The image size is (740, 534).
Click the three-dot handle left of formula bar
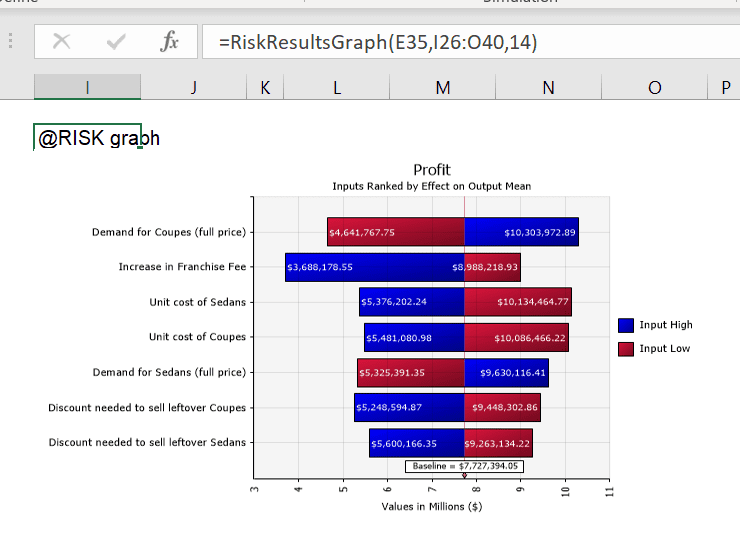tap(11, 42)
